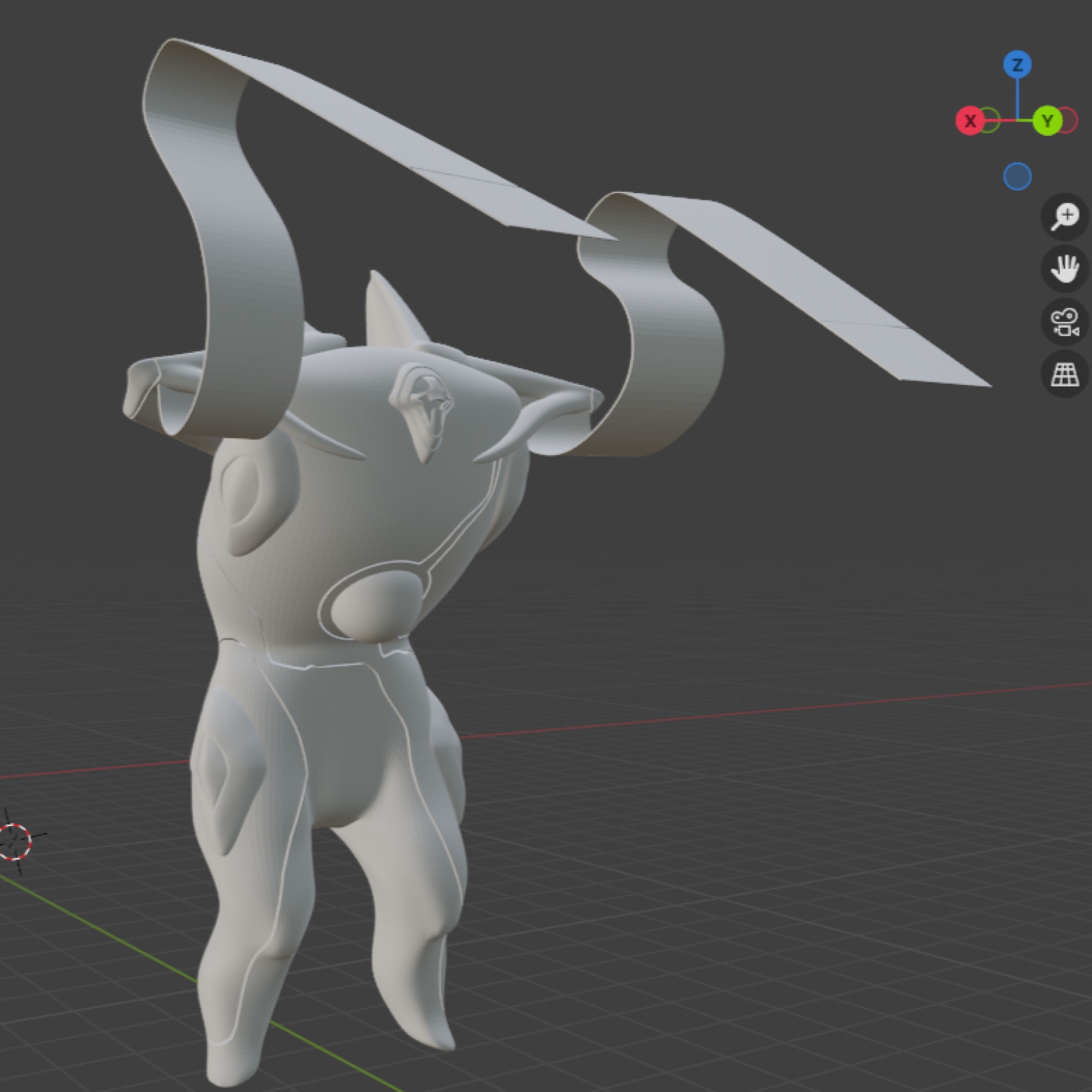Align view with green Y axis handle
The width and height of the screenshot is (1092, 1092).
click(1047, 121)
